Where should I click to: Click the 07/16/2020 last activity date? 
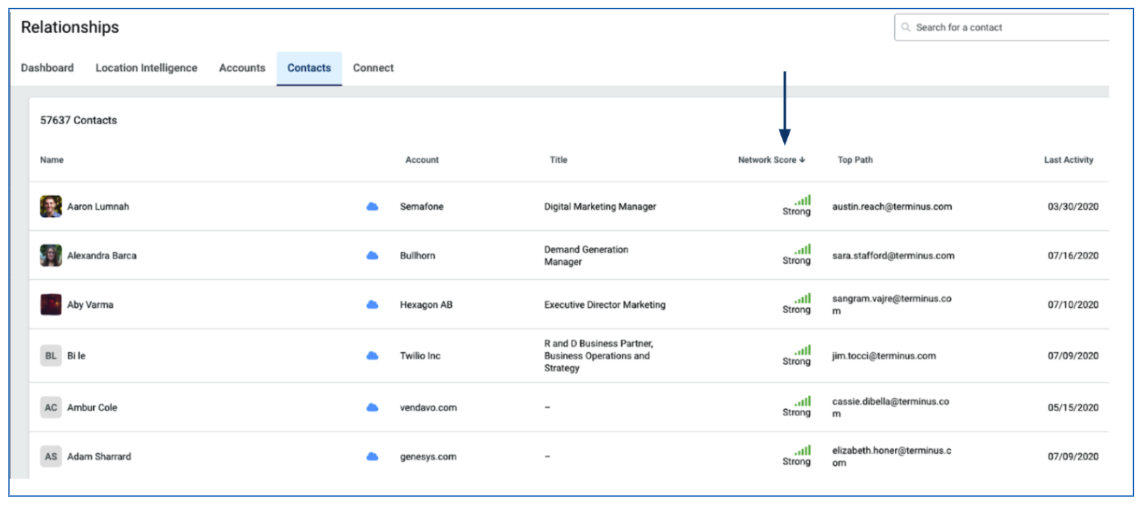point(1073,256)
